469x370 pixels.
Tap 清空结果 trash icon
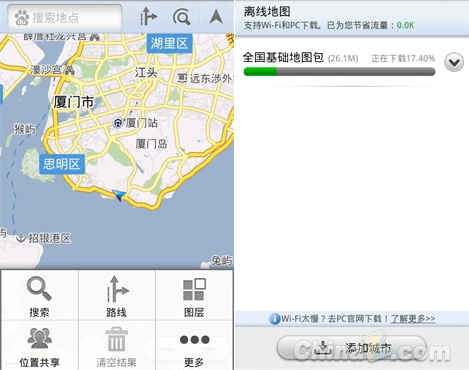[x=117, y=346]
